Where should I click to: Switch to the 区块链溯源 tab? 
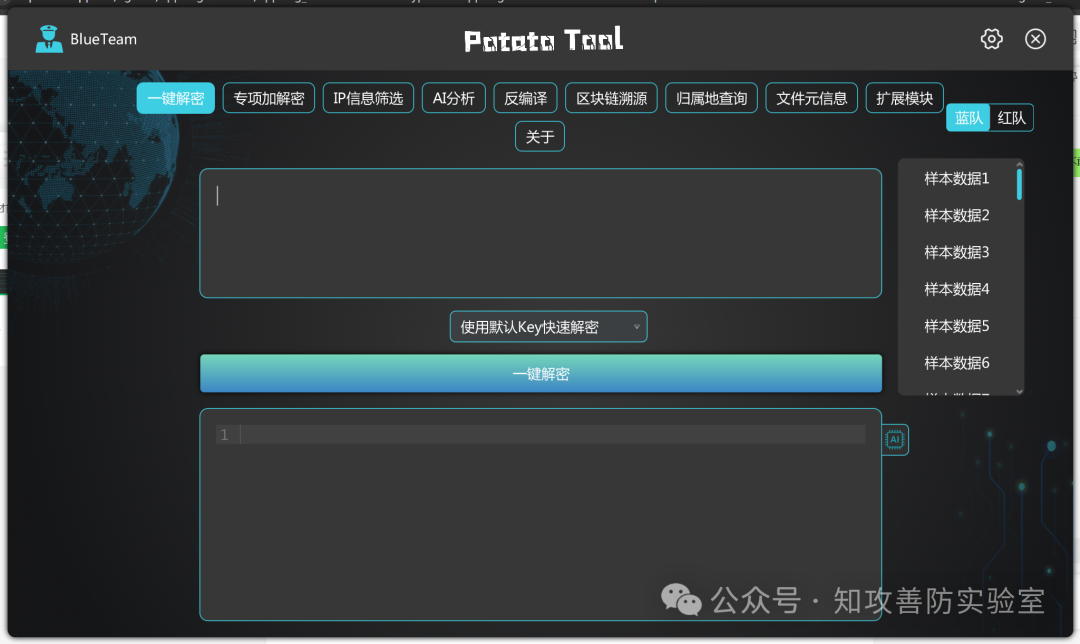coord(612,98)
